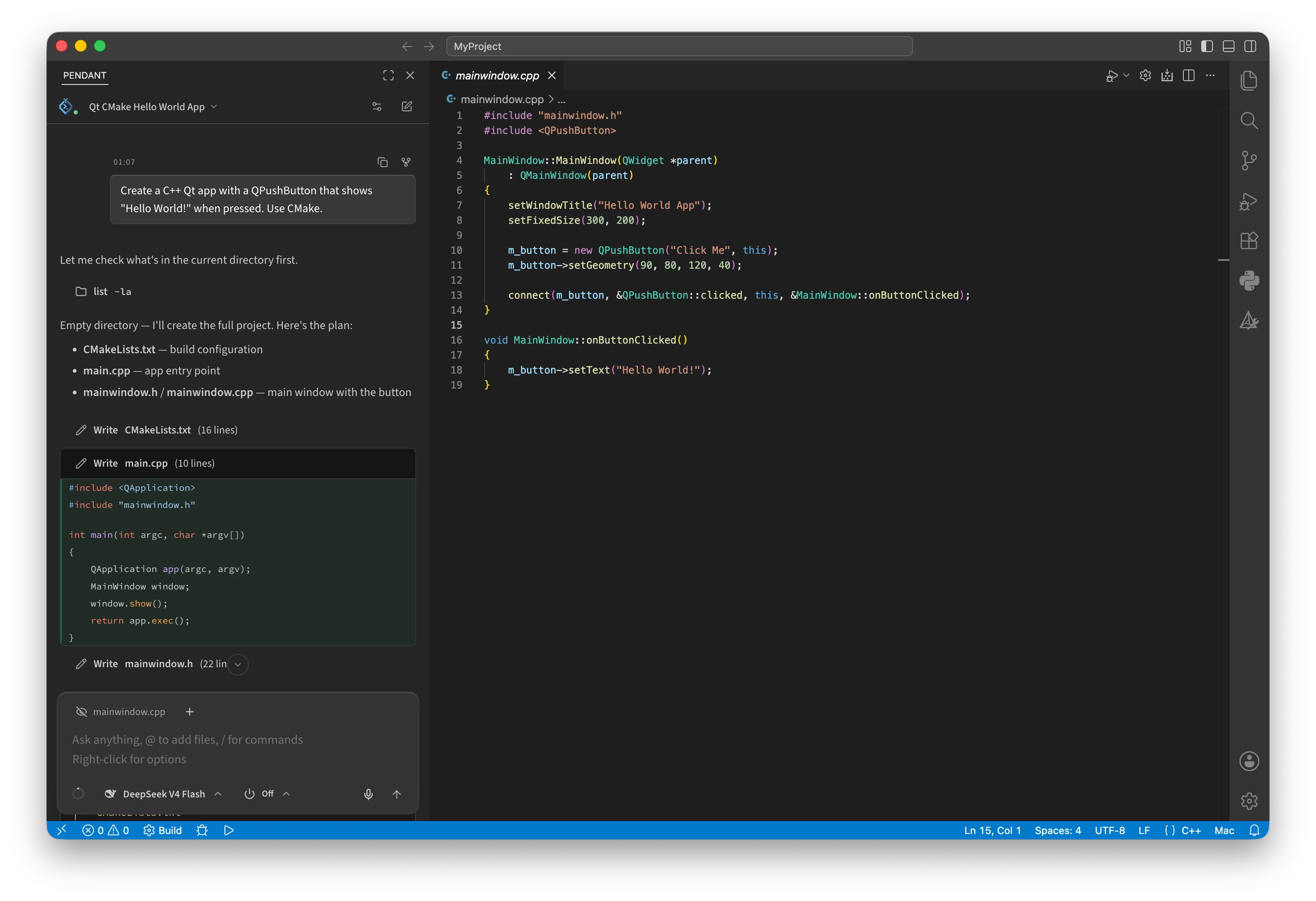1316x901 pixels.
Task: Click the chat input field
Action: [x=238, y=749]
